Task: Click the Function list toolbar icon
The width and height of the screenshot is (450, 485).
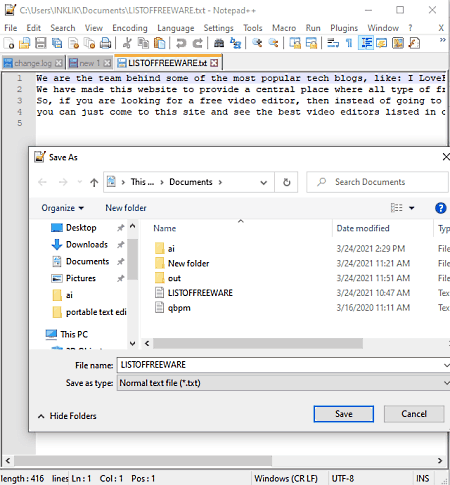Action: [414, 43]
